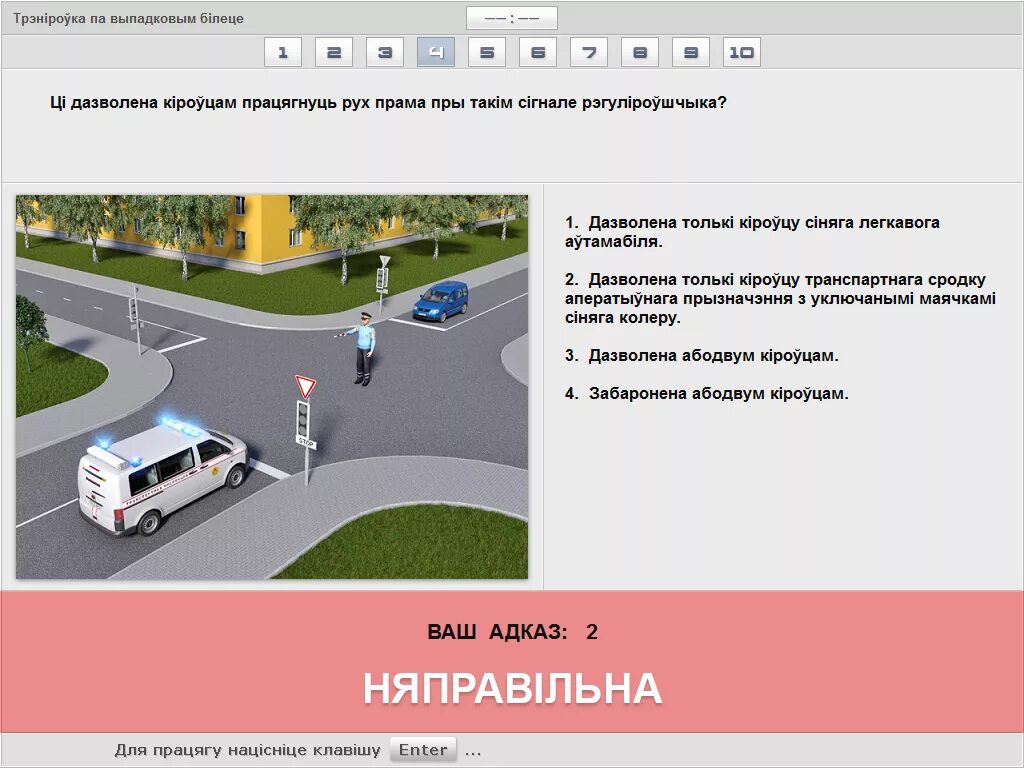1024x768 pixels.
Task: Go to question 10
Action: tap(741, 52)
